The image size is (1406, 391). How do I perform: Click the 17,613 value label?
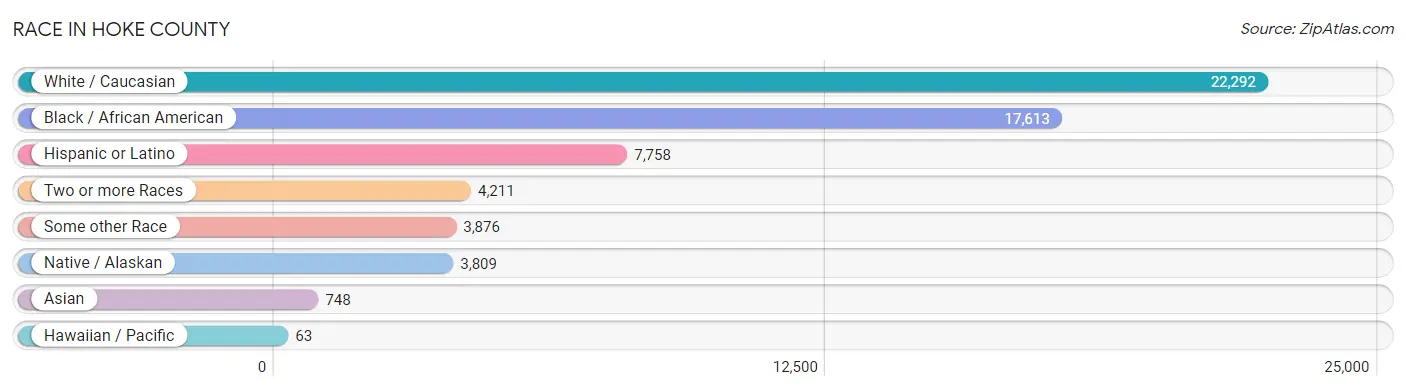tap(1027, 118)
